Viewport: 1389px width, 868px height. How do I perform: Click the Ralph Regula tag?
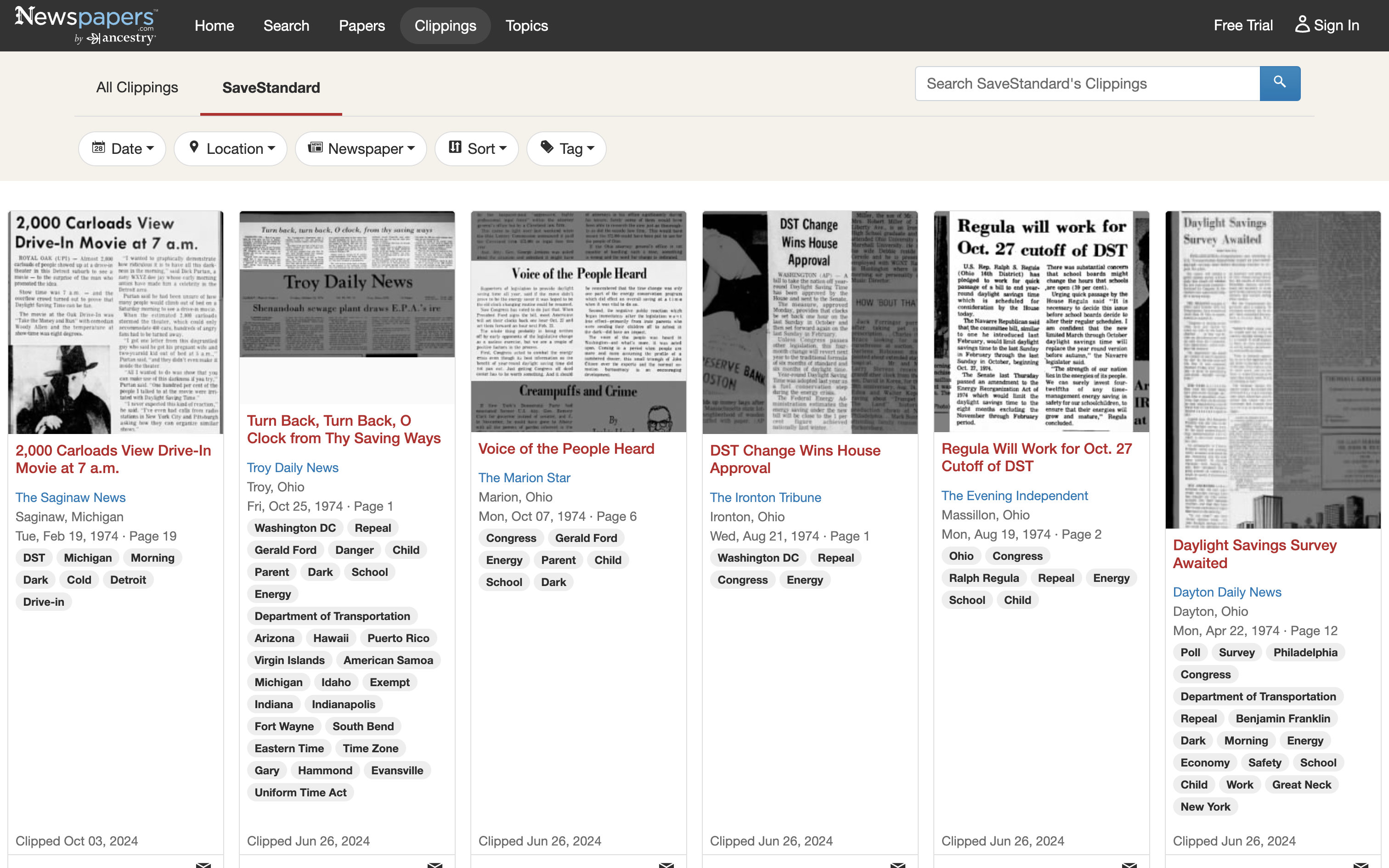(x=984, y=578)
